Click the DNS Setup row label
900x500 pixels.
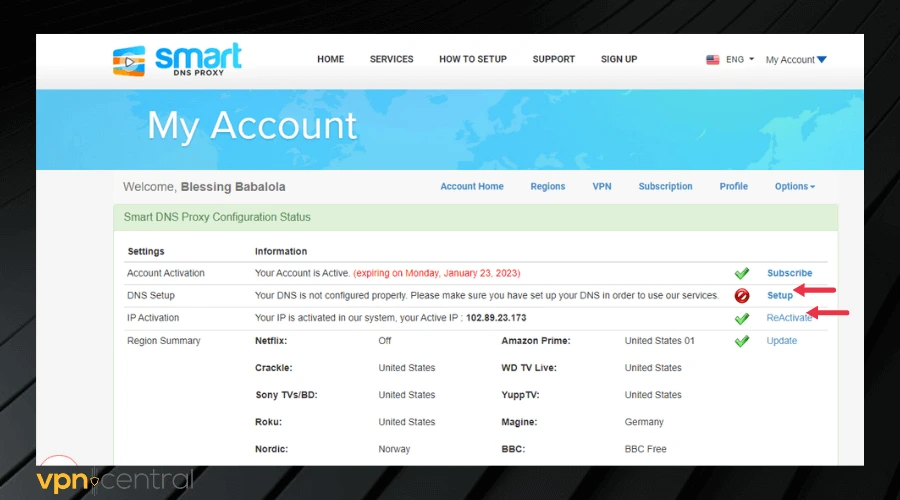coord(150,296)
